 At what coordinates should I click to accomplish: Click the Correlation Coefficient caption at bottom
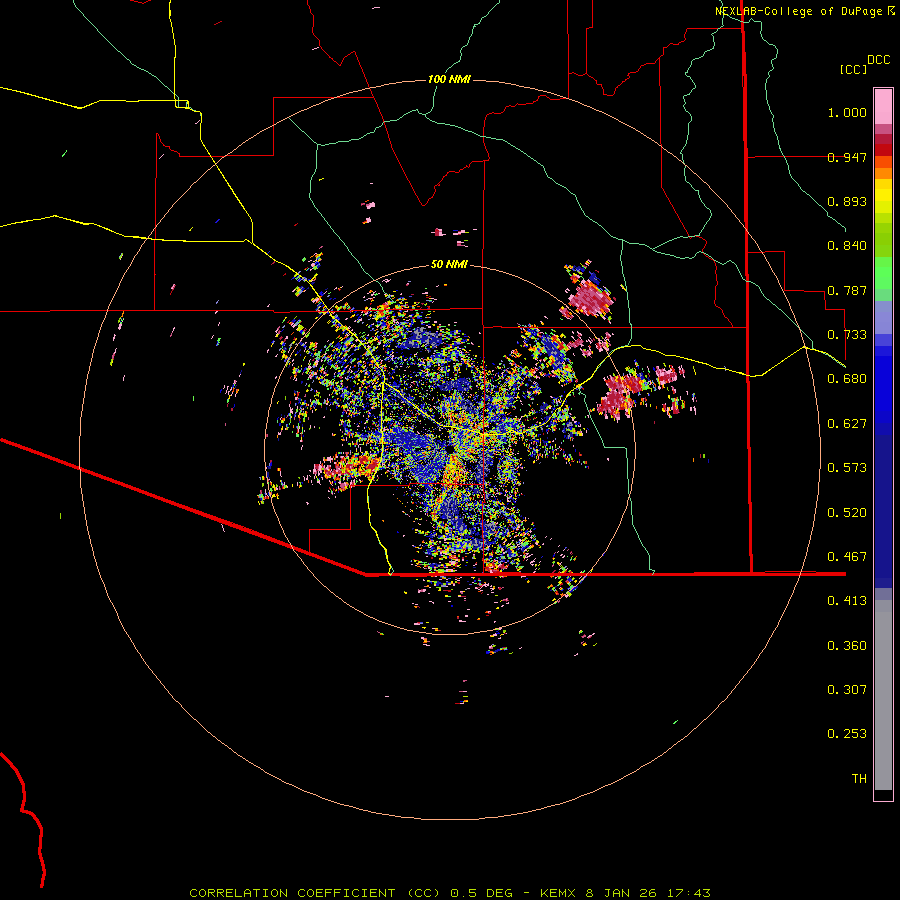450,893
